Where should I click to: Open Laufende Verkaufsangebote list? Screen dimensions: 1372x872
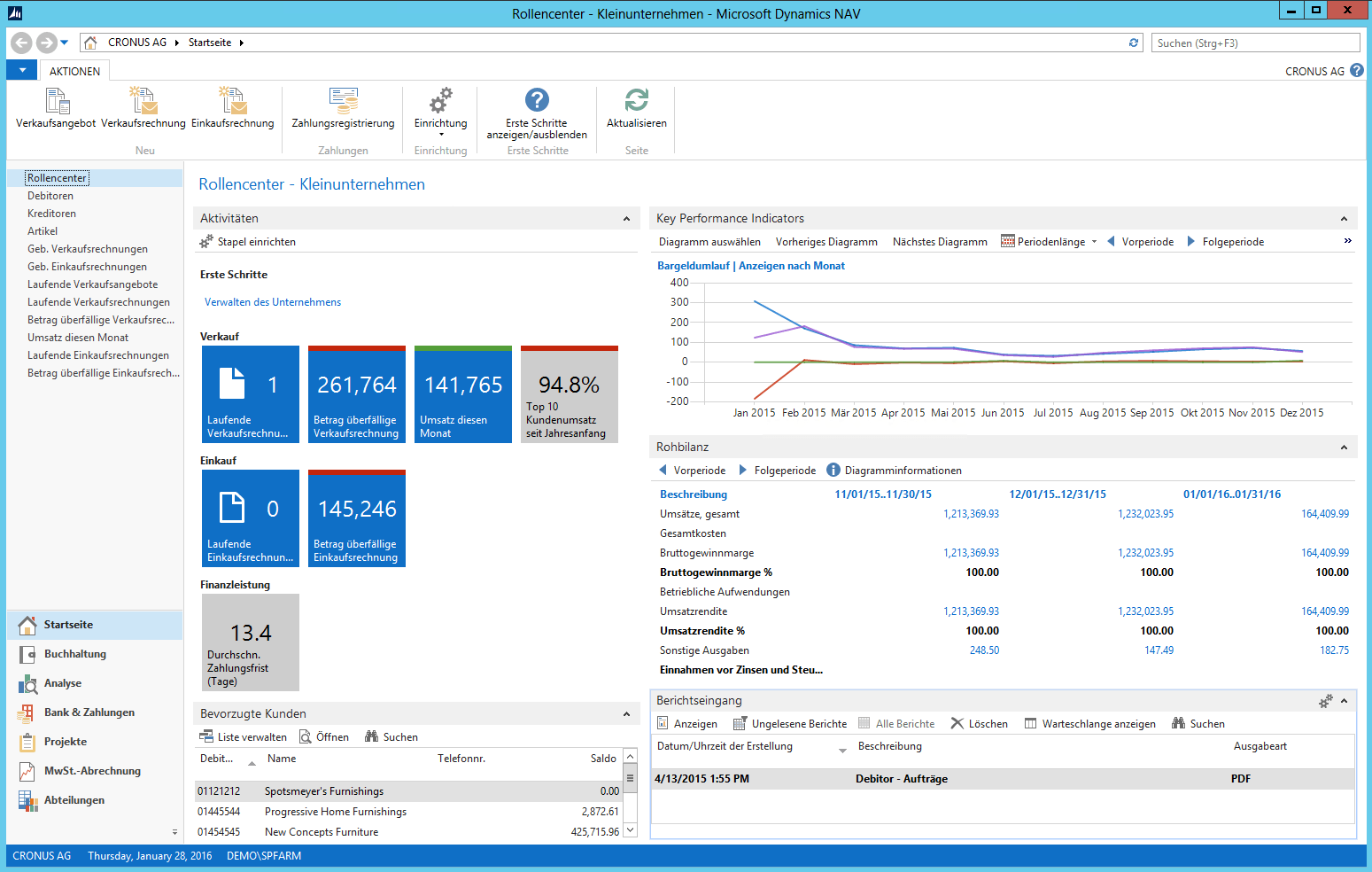[x=93, y=284]
